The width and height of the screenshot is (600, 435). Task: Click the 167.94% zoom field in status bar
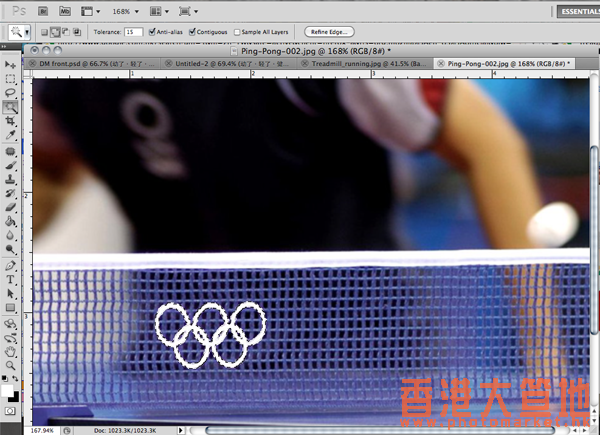point(42,431)
